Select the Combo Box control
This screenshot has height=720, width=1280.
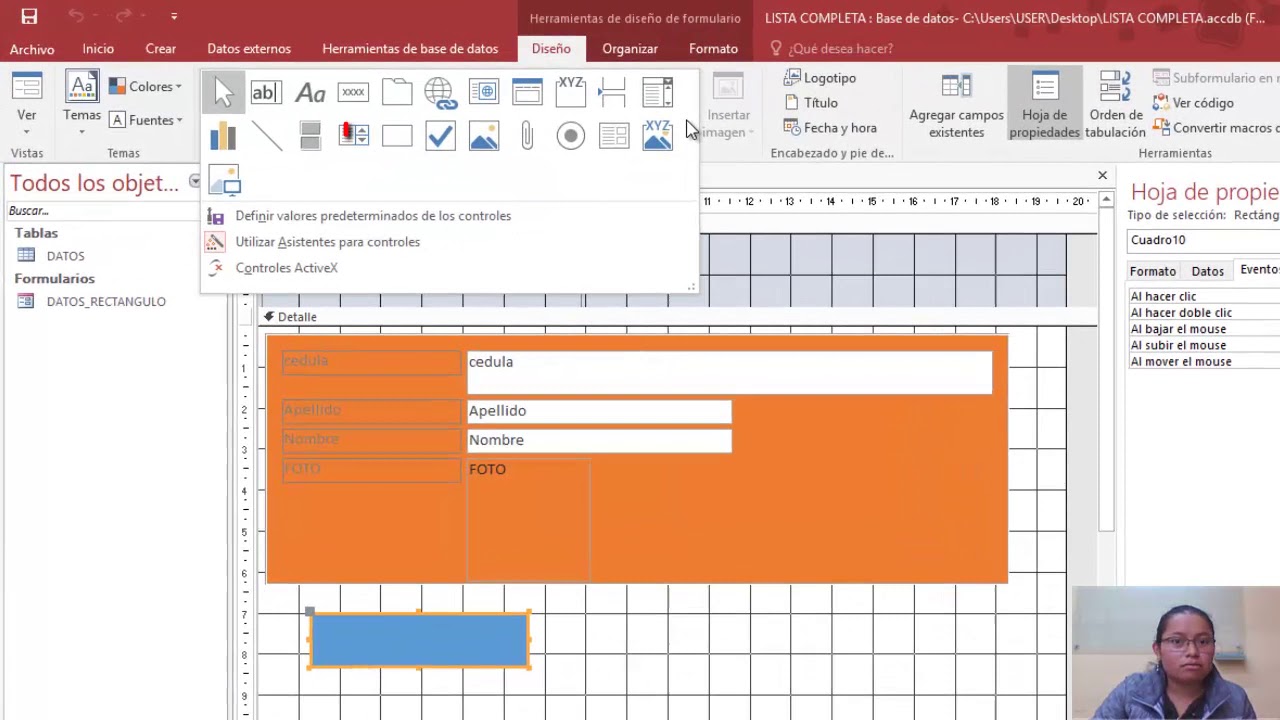pyautogui.click(x=658, y=92)
